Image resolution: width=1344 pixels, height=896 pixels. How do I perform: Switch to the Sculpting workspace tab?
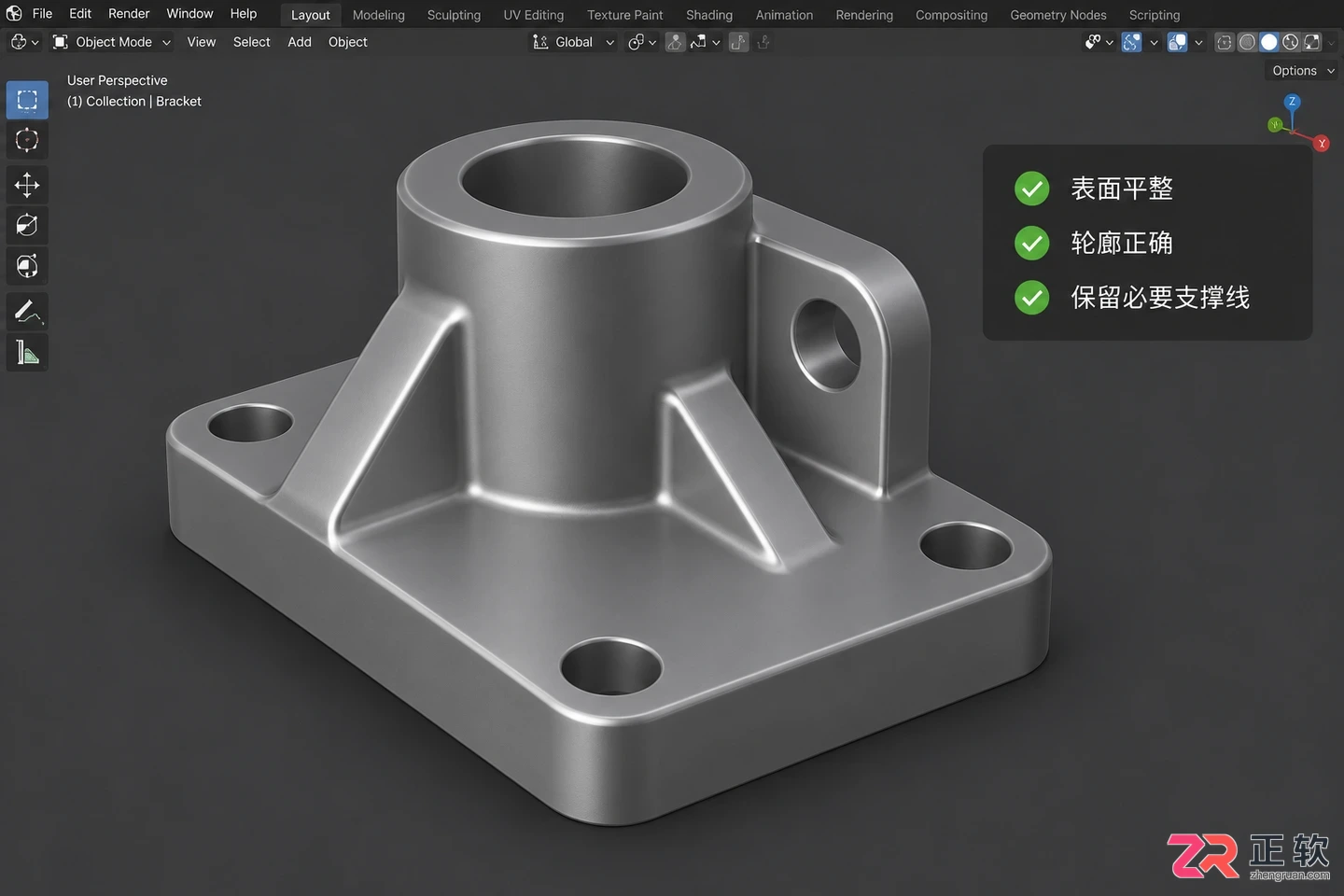tap(454, 15)
